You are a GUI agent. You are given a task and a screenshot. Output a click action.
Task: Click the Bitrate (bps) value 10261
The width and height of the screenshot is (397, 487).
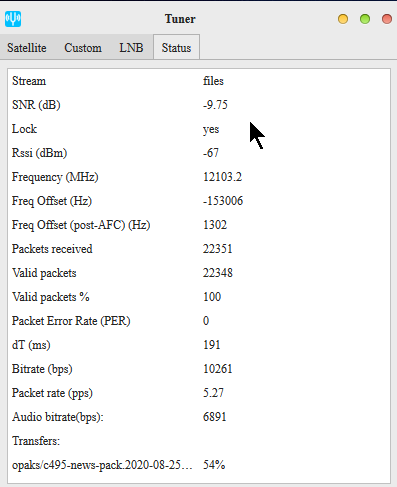(217, 369)
